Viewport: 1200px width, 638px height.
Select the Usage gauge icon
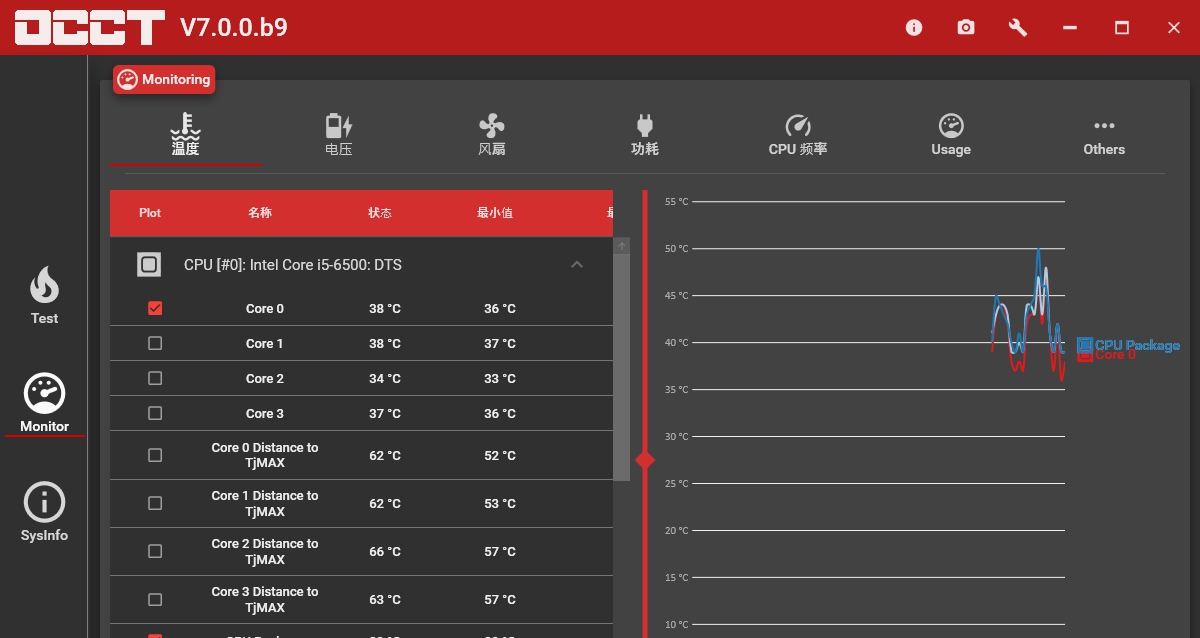(950, 133)
